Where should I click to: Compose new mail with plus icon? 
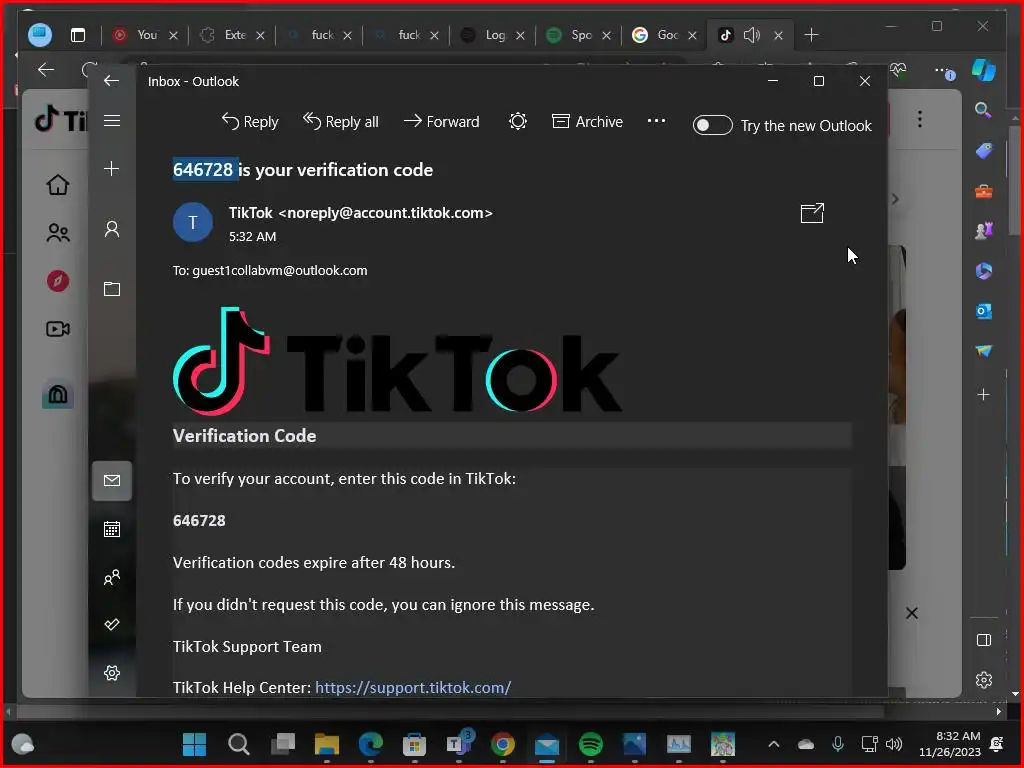112,168
